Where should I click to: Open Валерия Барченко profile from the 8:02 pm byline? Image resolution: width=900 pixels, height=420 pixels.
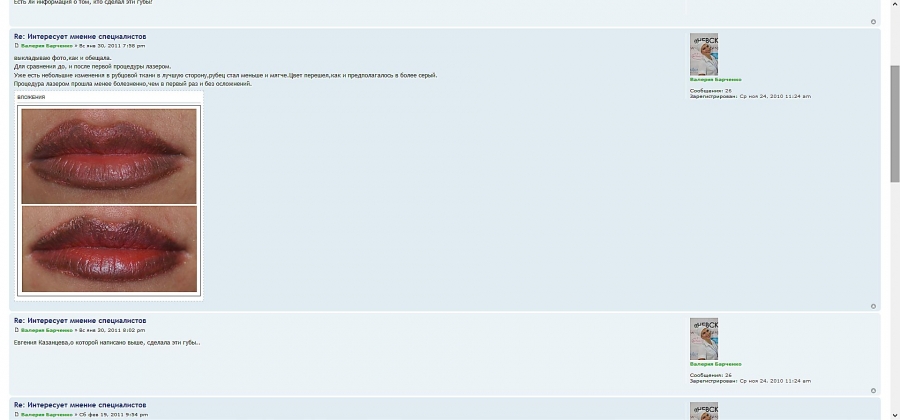47,330
